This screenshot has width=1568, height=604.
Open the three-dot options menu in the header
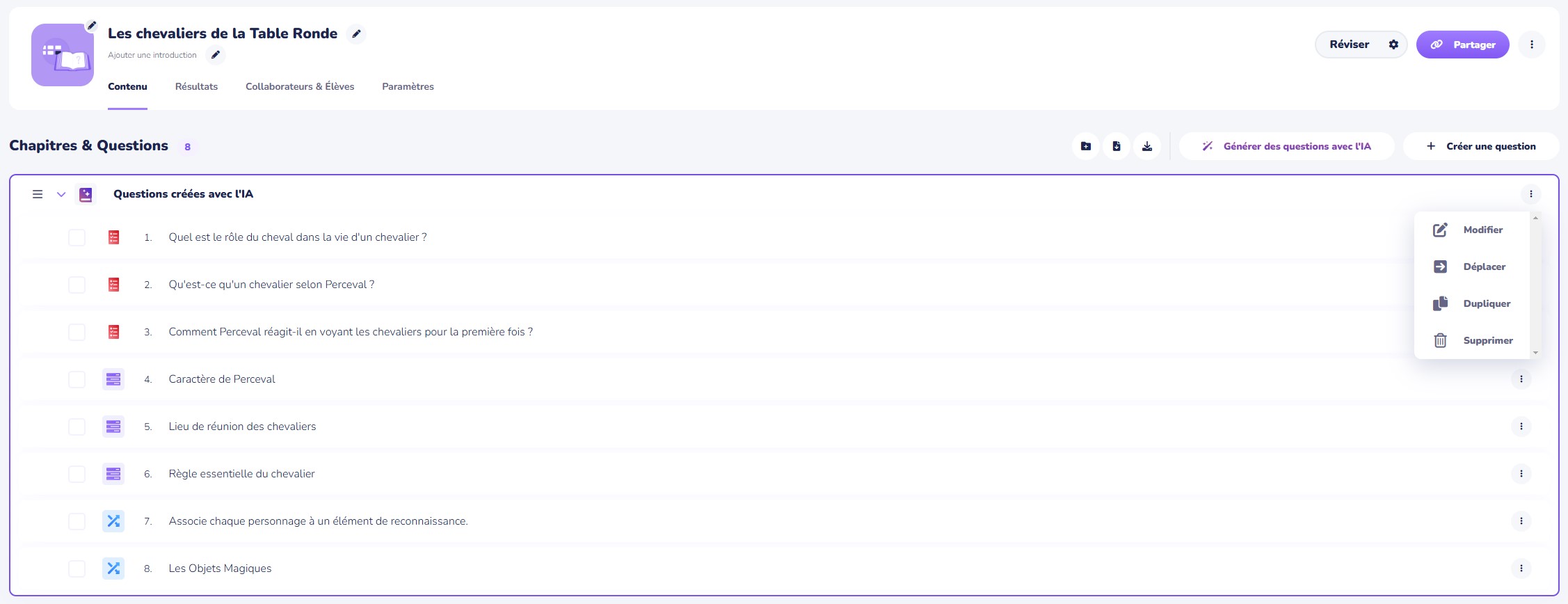1532,45
